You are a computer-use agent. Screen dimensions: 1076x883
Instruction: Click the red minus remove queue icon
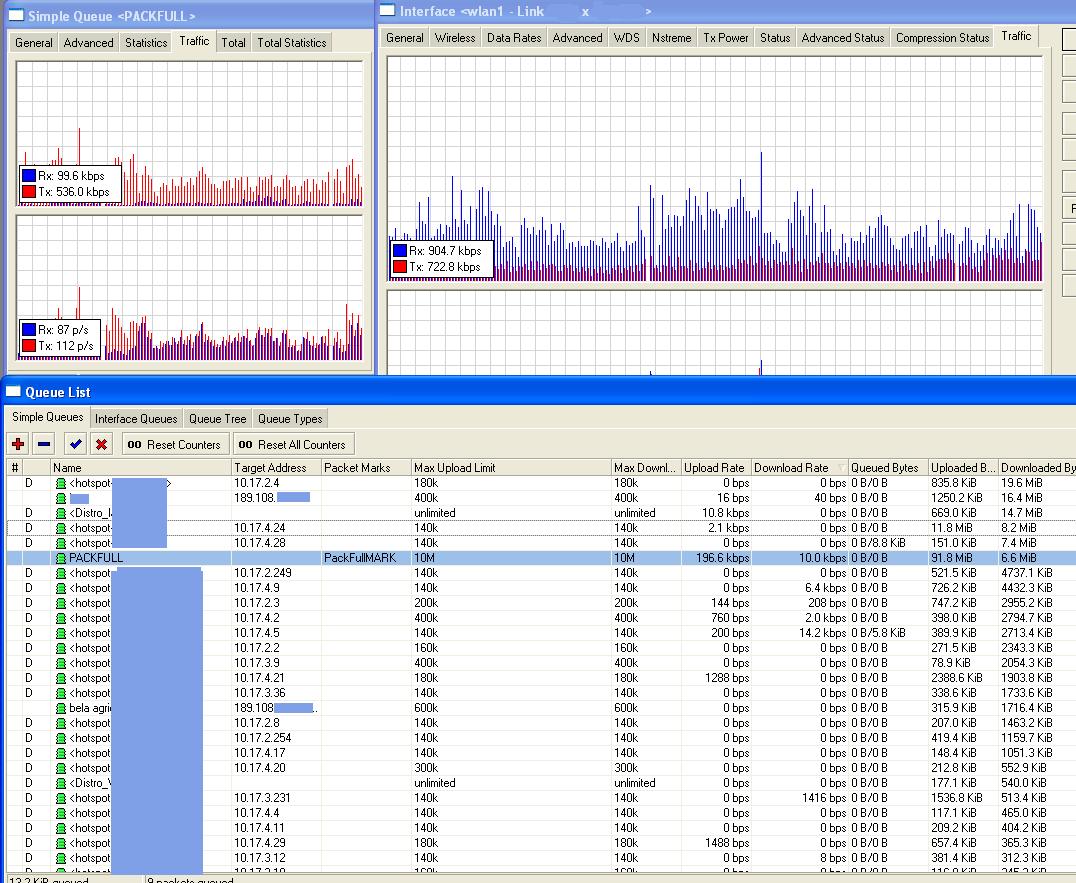44,444
